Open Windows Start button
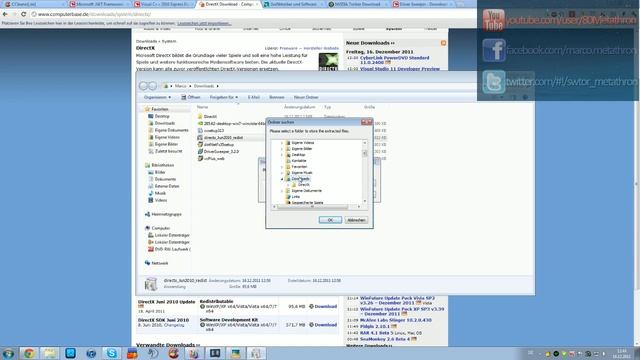This screenshot has width=640, height=360. [x=8, y=353]
